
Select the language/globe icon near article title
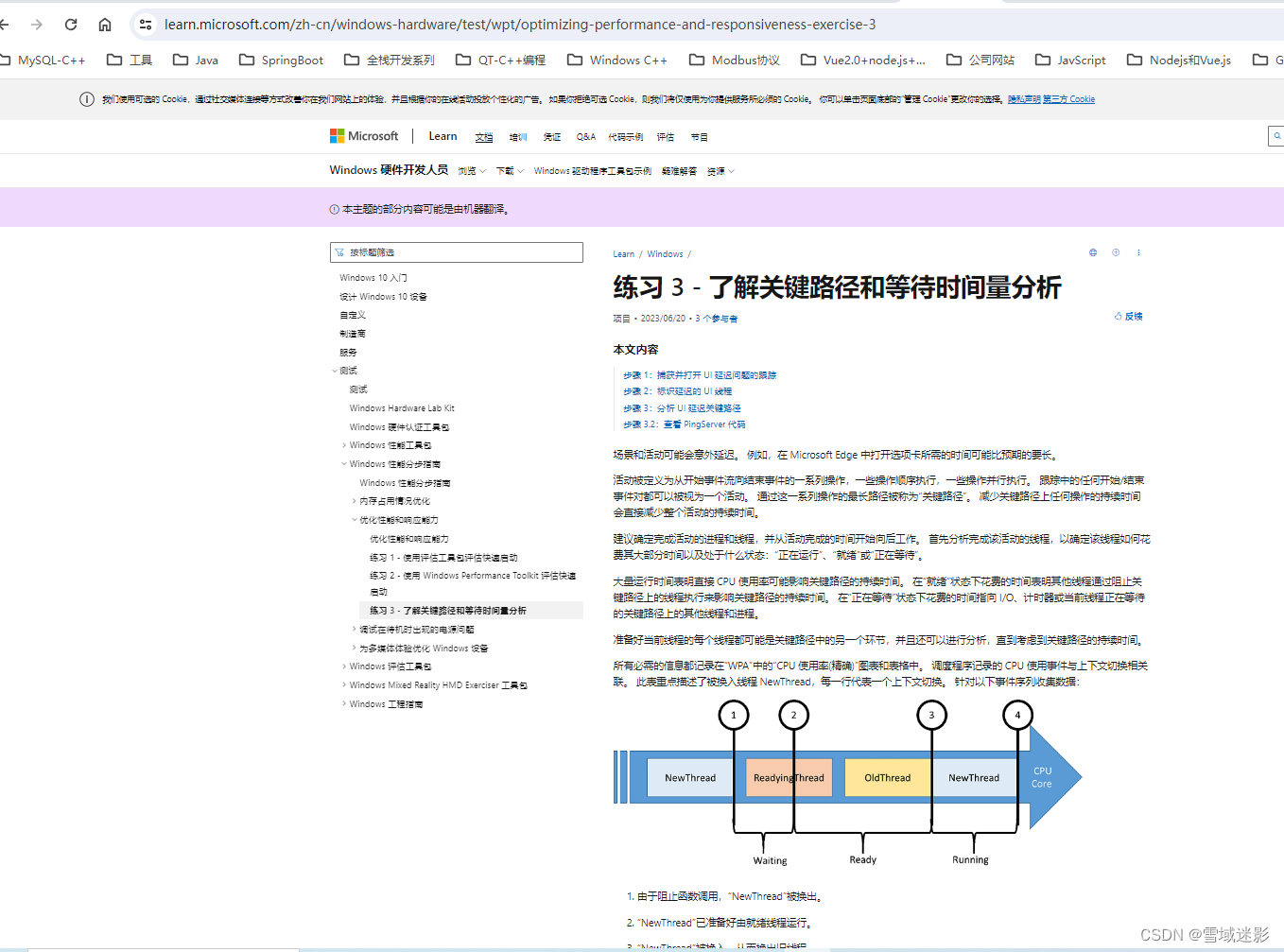tap(1092, 252)
